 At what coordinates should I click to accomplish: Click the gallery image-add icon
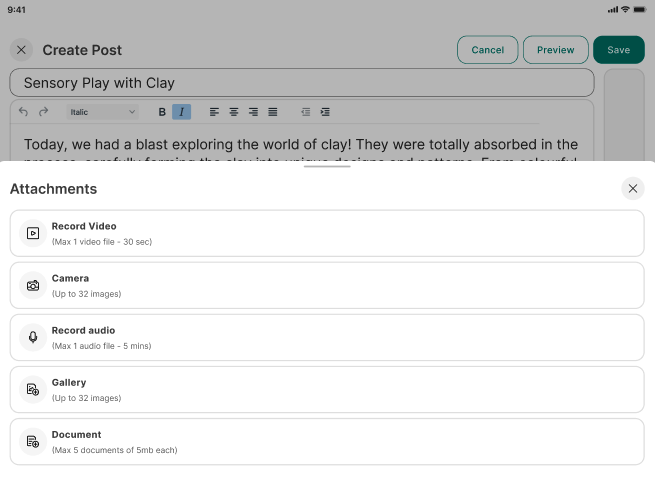tap(33, 389)
